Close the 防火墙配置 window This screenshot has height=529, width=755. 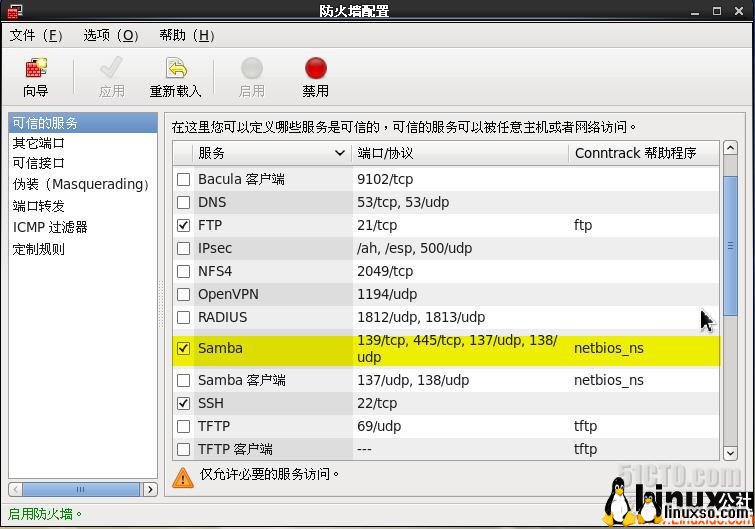[x=739, y=11]
